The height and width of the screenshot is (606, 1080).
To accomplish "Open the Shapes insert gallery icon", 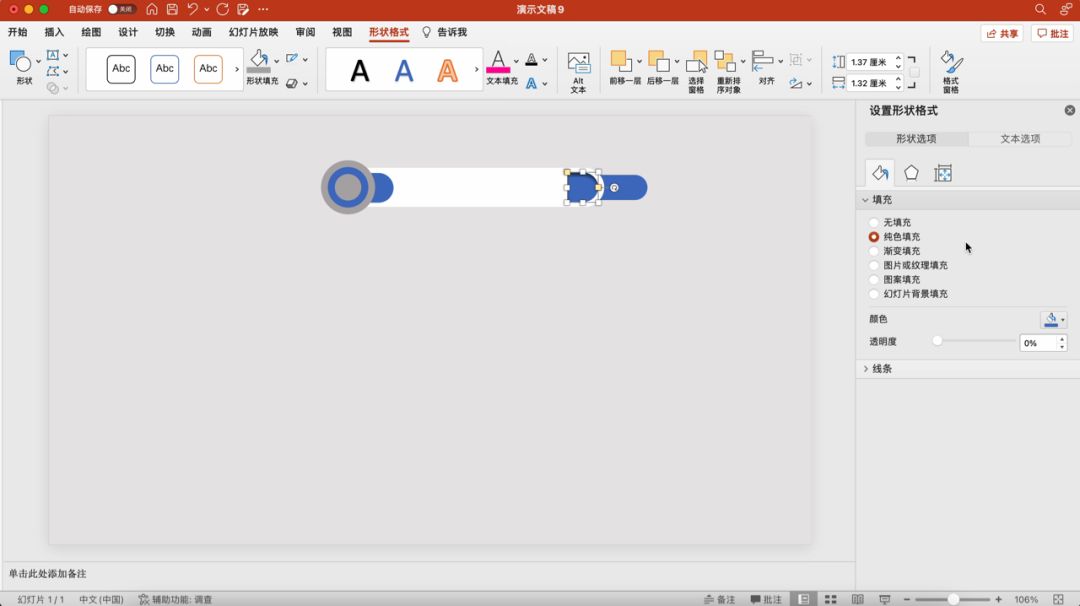I will point(20,63).
